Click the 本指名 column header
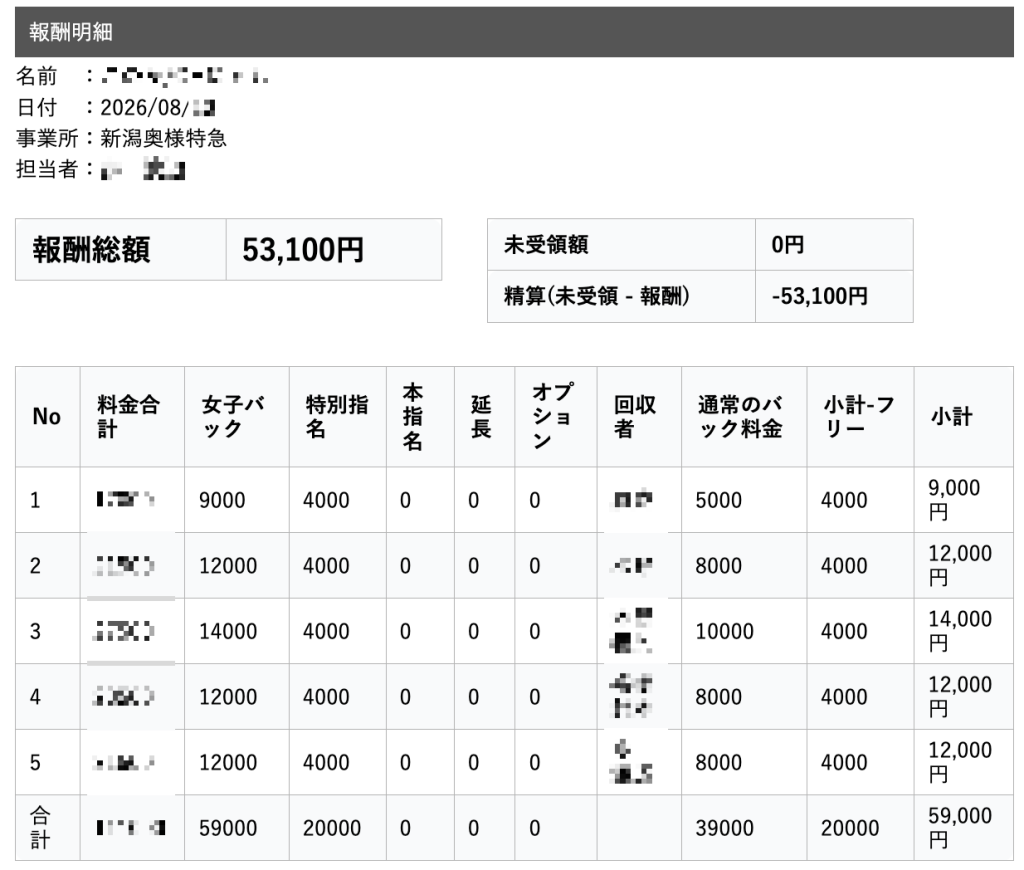This screenshot has width=1024, height=870. coord(420,417)
